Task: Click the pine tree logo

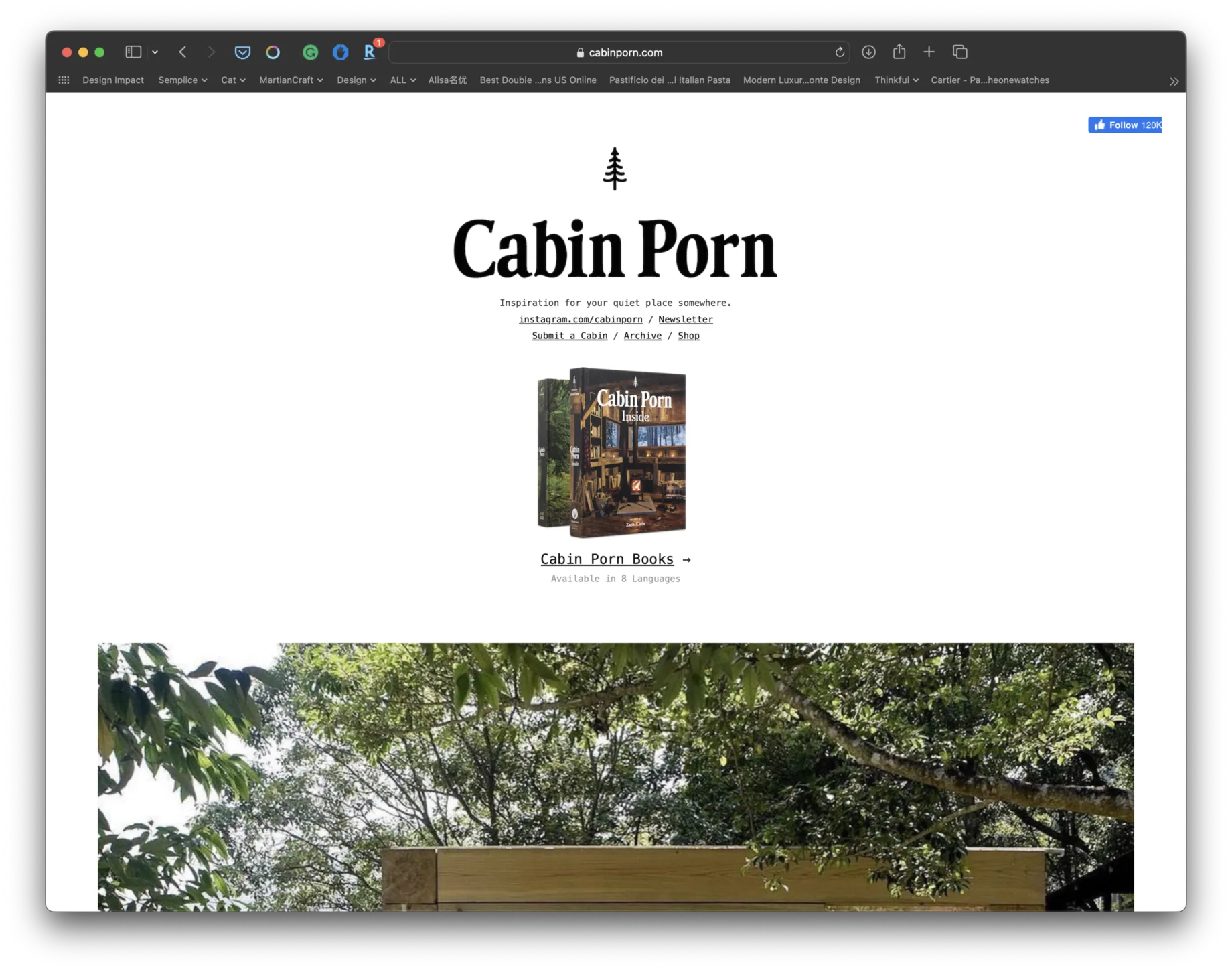Action: [x=615, y=168]
